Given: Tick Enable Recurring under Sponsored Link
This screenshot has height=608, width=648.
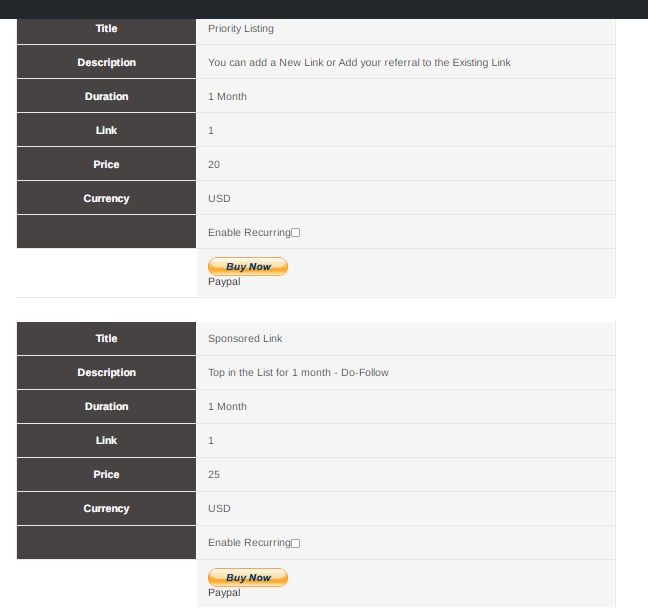Looking at the screenshot, I should click(295, 543).
